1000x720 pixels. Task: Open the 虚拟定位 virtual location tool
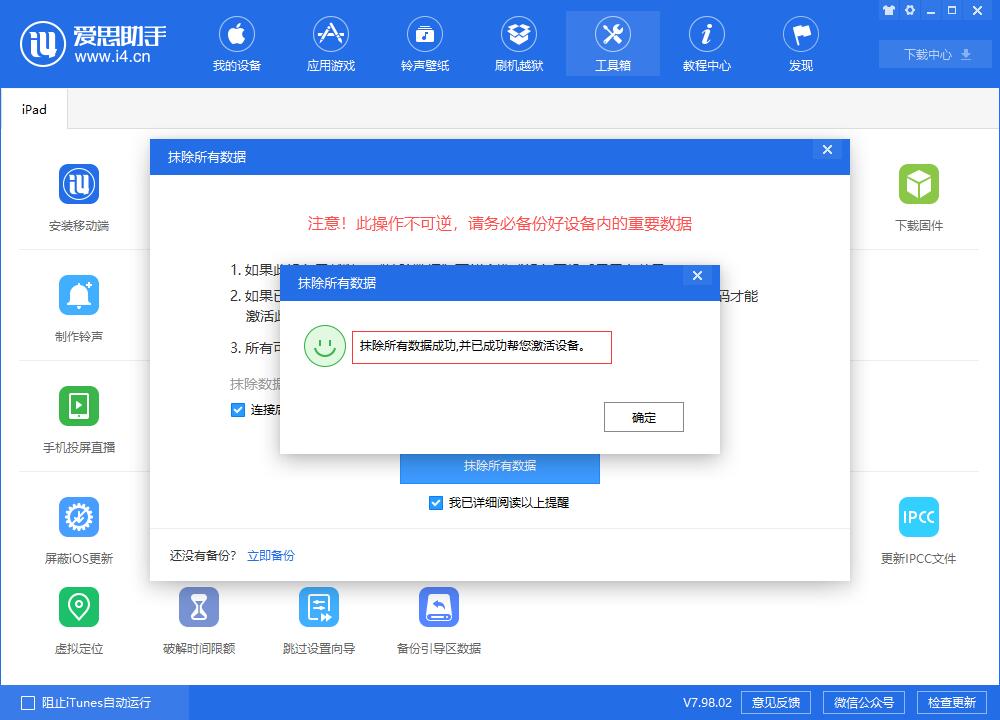[x=79, y=618]
